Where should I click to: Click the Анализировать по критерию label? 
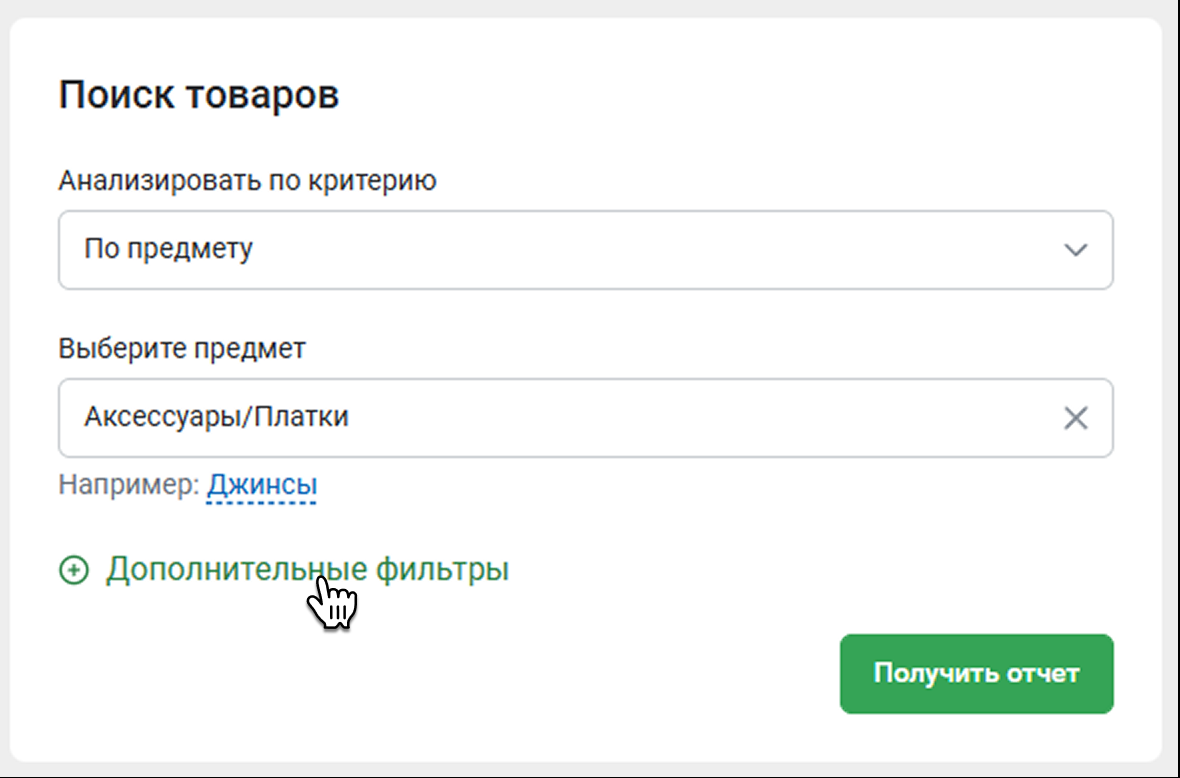point(247,181)
